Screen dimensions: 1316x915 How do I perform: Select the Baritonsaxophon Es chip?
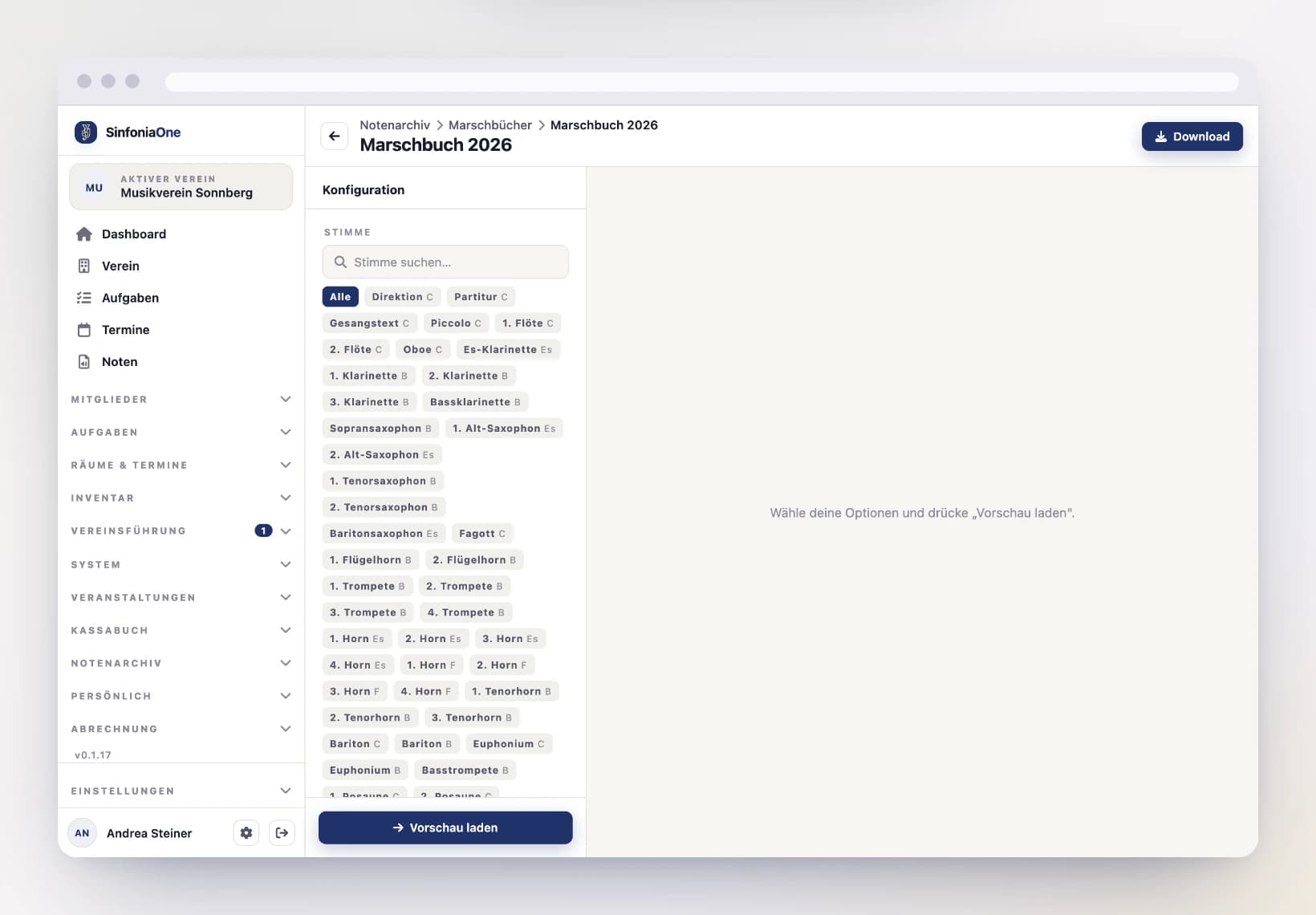(384, 534)
